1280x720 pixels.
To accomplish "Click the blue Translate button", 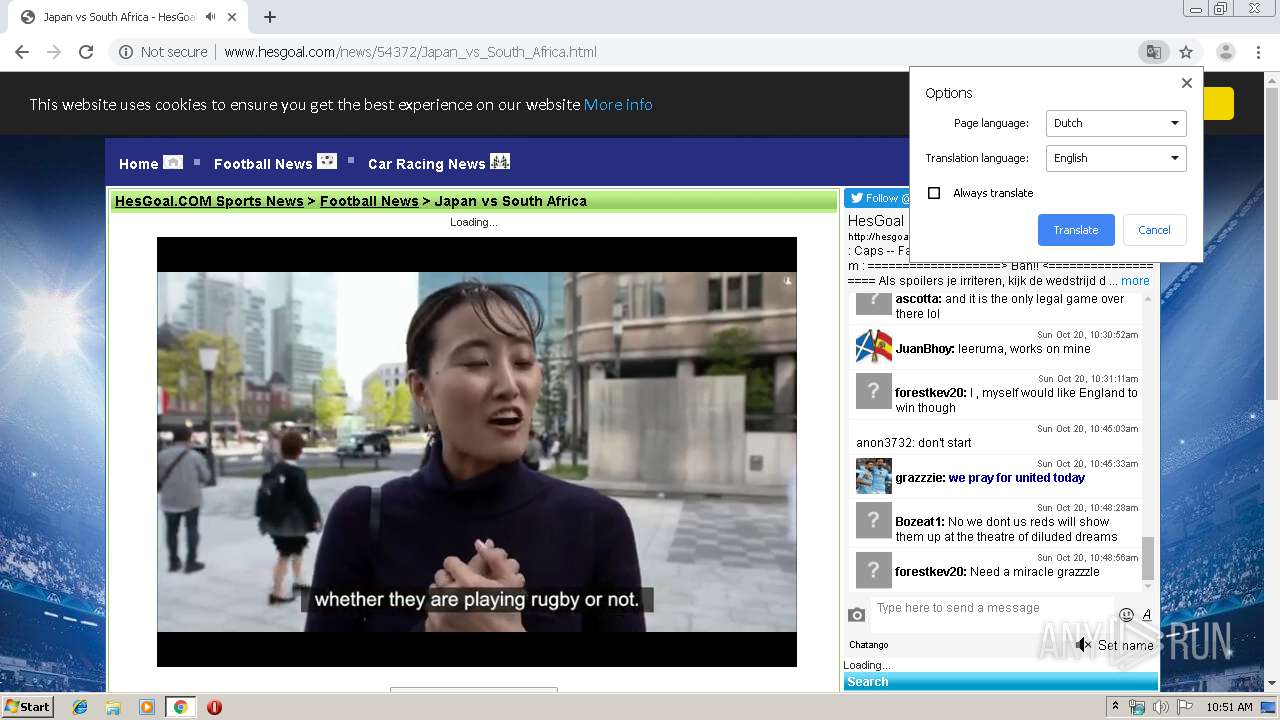I will tap(1076, 230).
